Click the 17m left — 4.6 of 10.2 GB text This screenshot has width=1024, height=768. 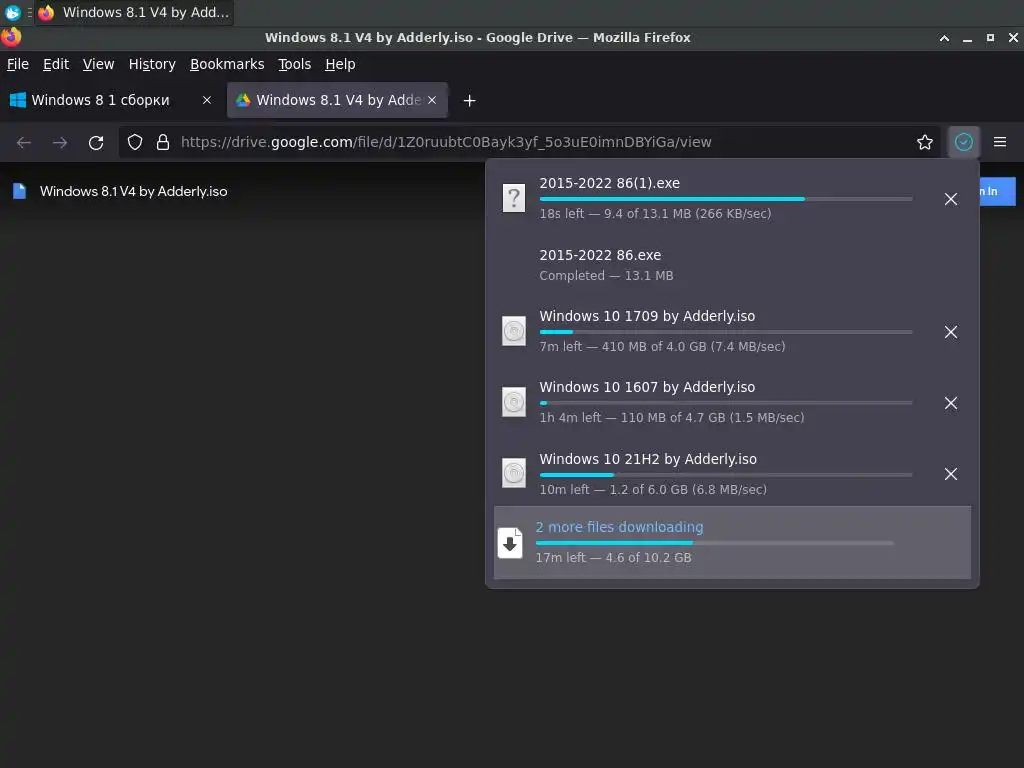(613, 558)
